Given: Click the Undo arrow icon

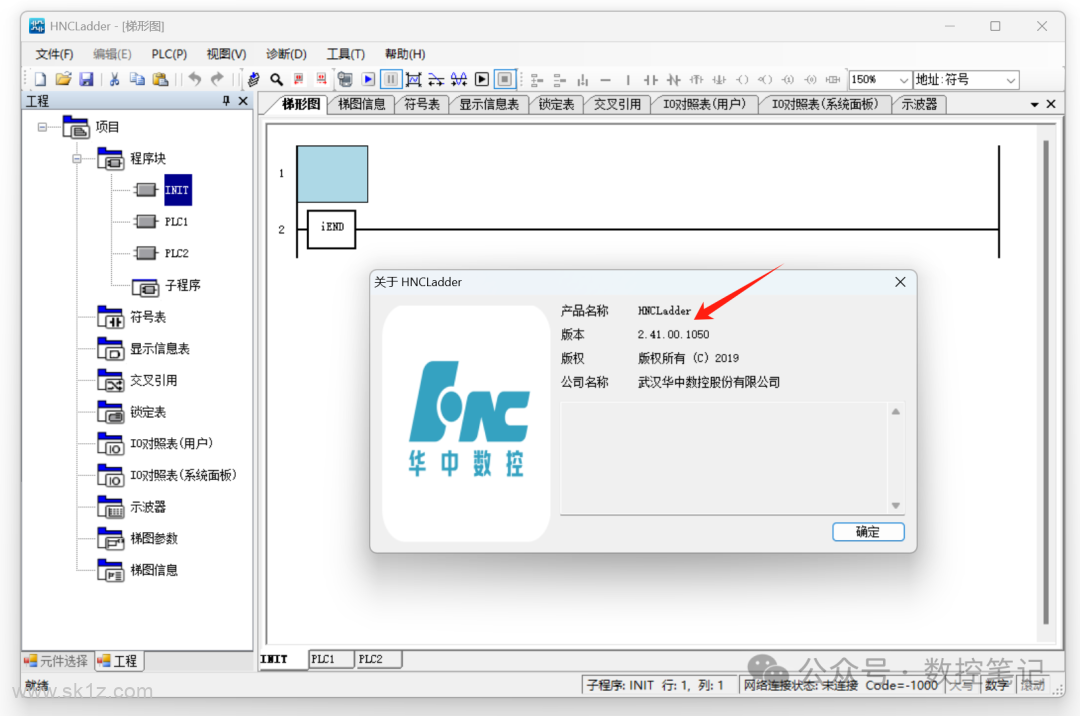Looking at the screenshot, I should [x=195, y=80].
